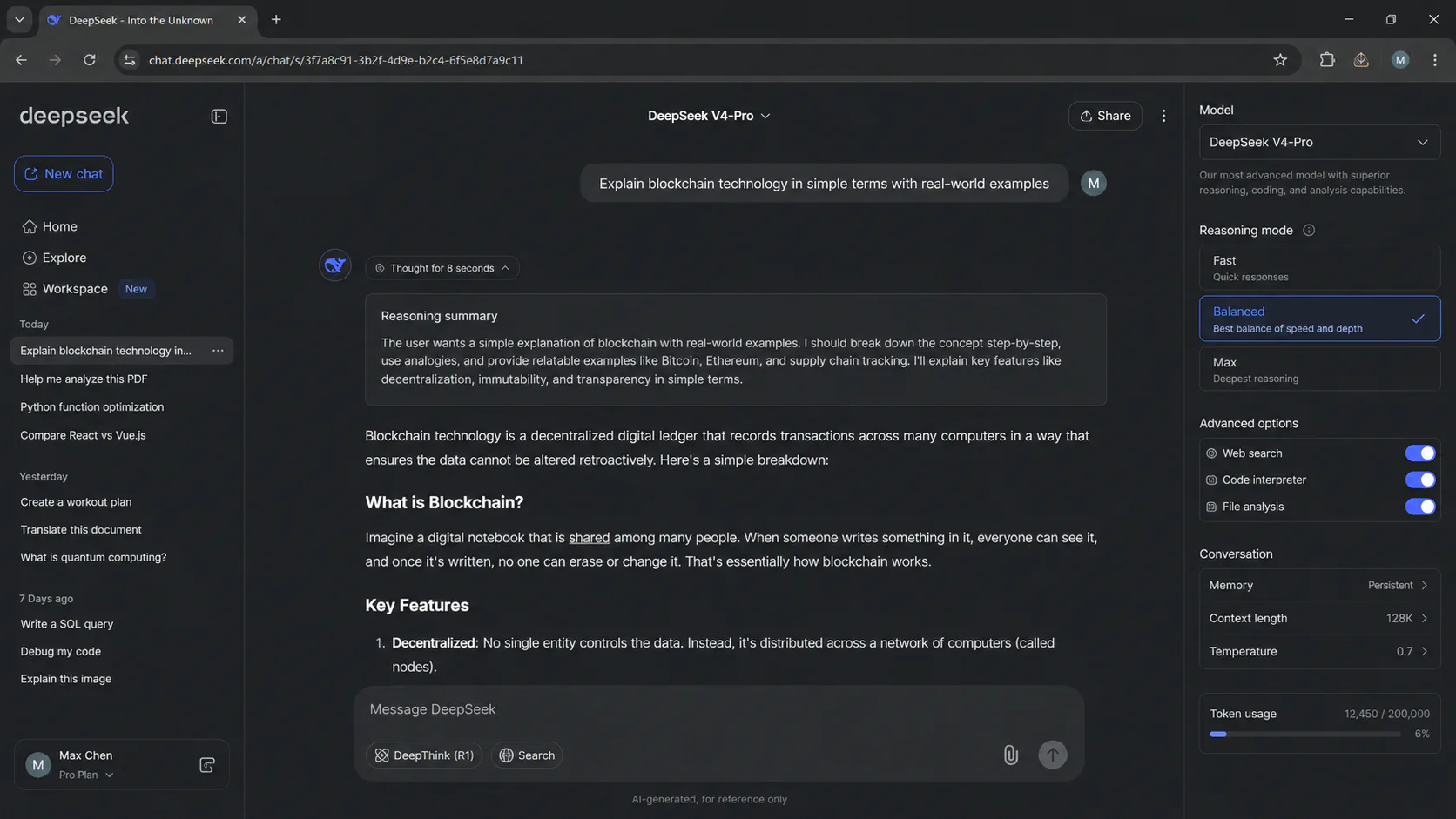Bookmark this page with the star icon
The image size is (1456, 819).
1280,60
